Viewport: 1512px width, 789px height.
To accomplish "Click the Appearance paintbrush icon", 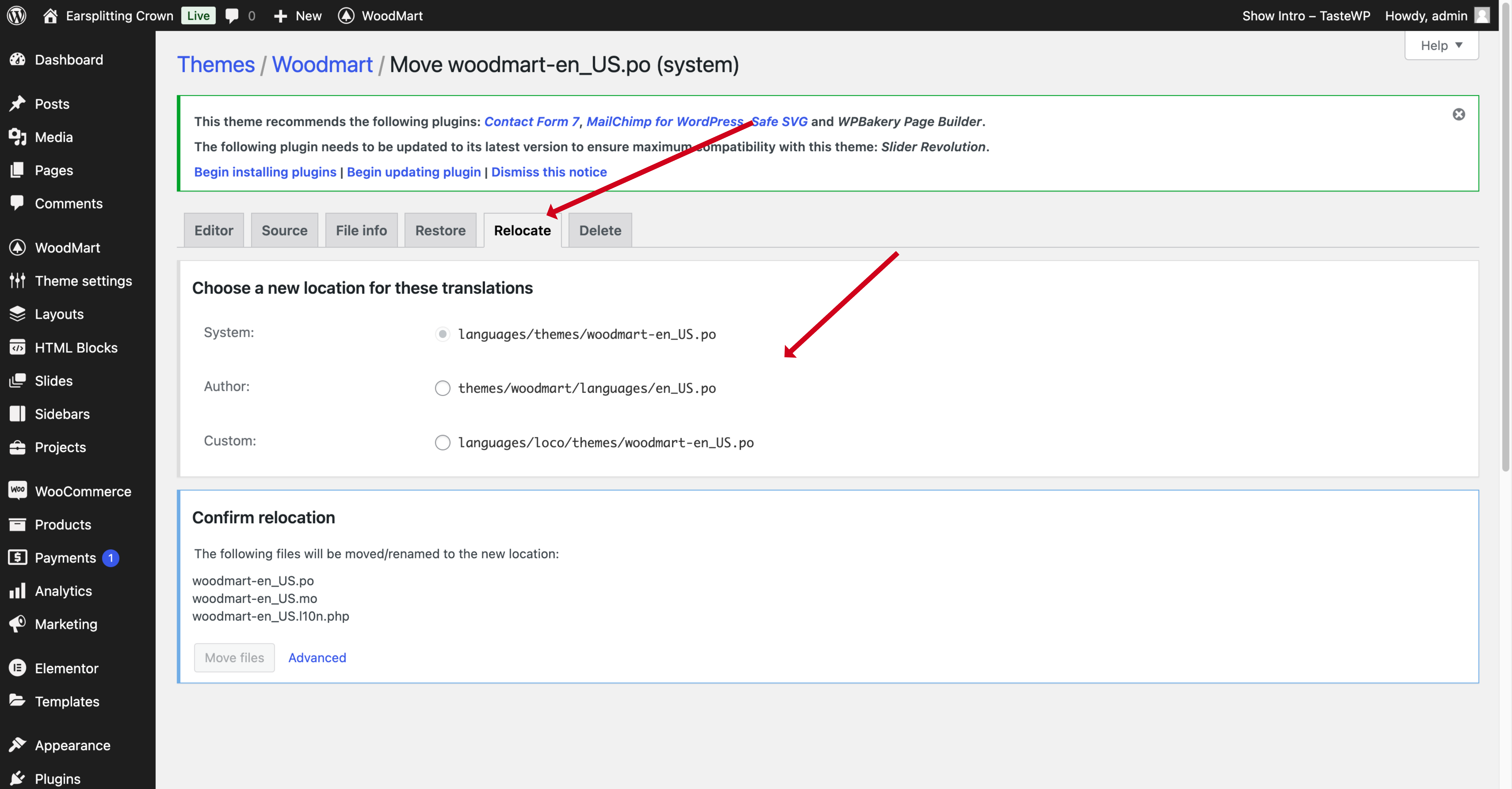I will pyautogui.click(x=18, y=745).
